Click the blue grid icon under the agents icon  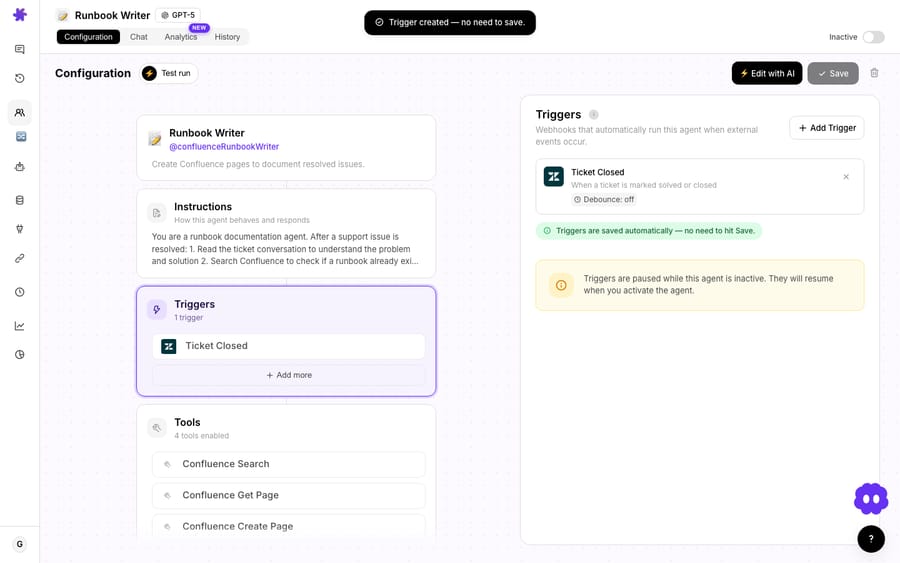(21, 137)
